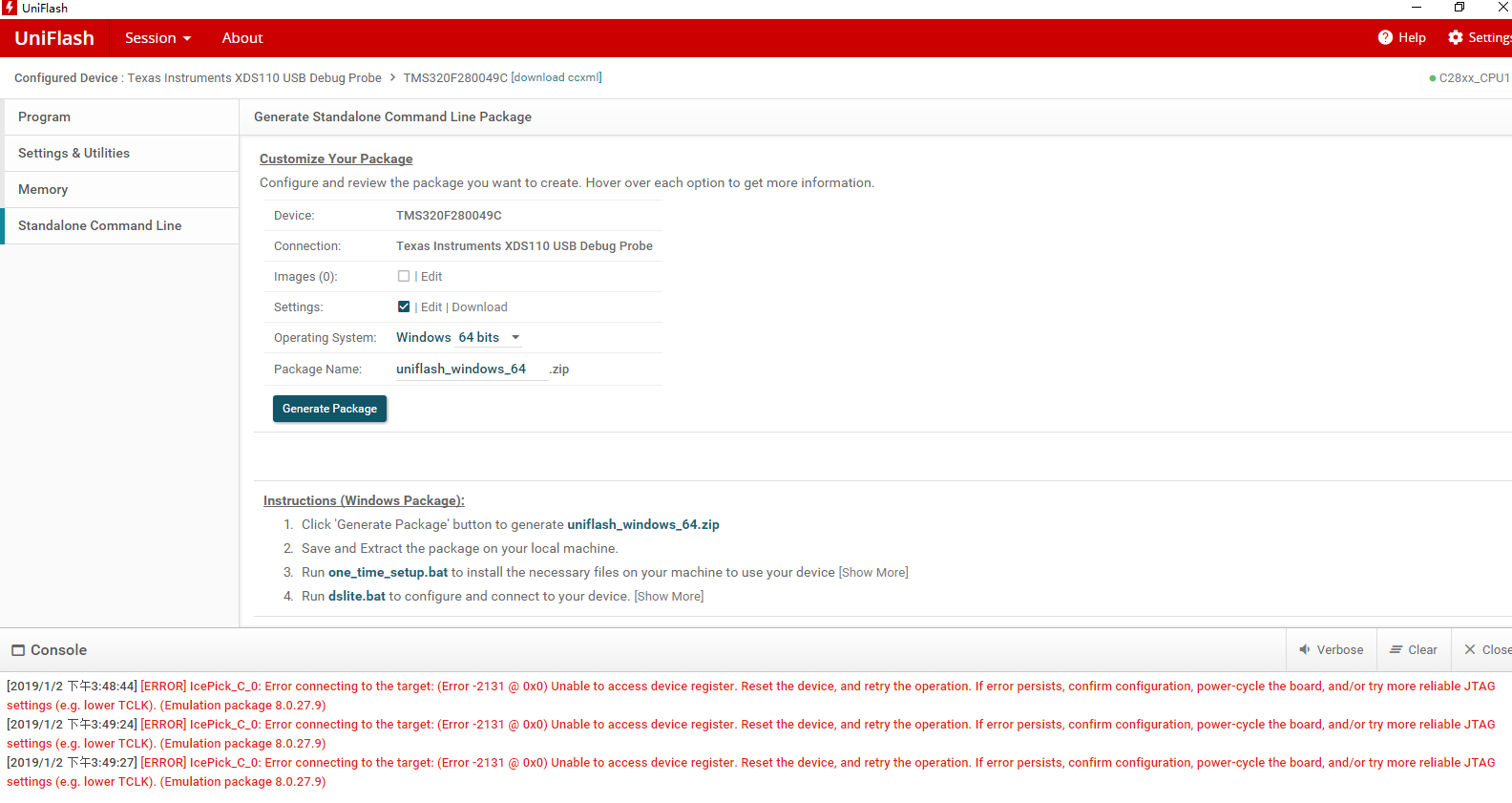Open the About menu
The height and width of the screenshot is (803, 1512).
(x=242, y=38)
